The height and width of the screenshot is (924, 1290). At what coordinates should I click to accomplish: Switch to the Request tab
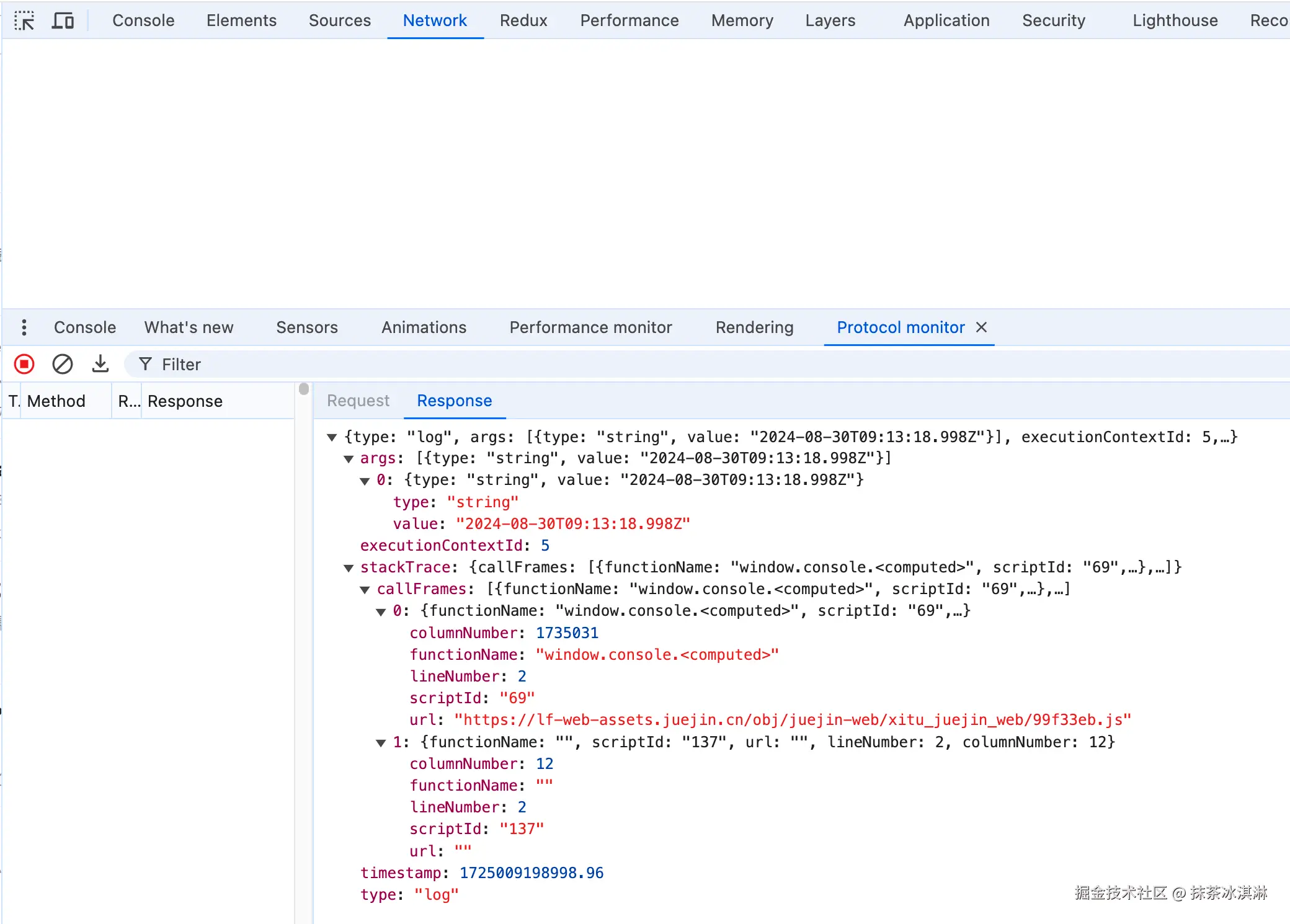[x=358, y=401]
